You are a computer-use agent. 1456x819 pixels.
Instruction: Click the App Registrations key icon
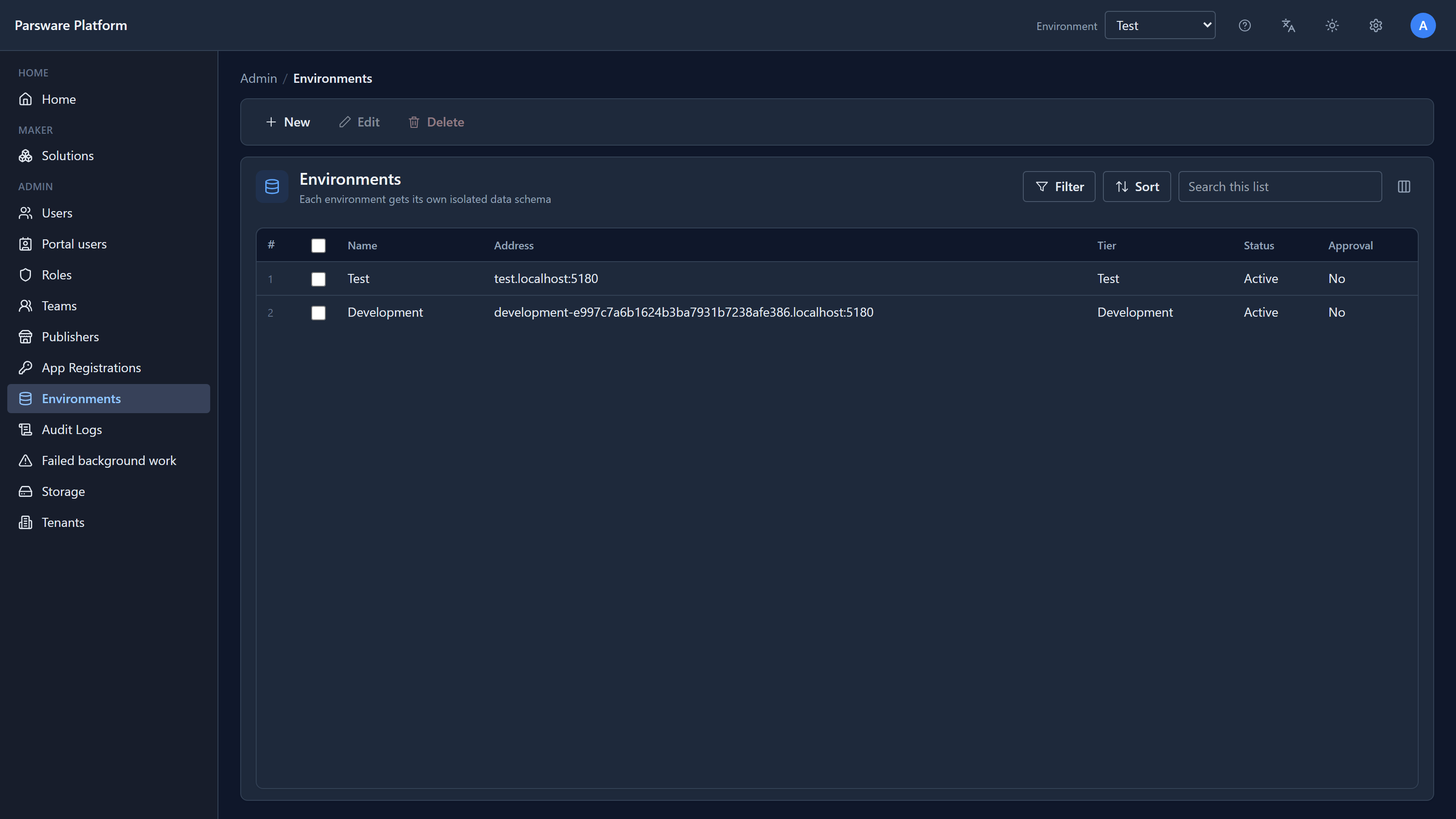(25, 367)
